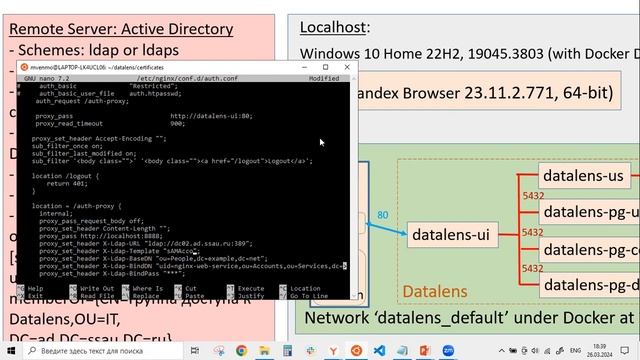
Task: Open the volume tray icon
Action: (x=535, y=351)
